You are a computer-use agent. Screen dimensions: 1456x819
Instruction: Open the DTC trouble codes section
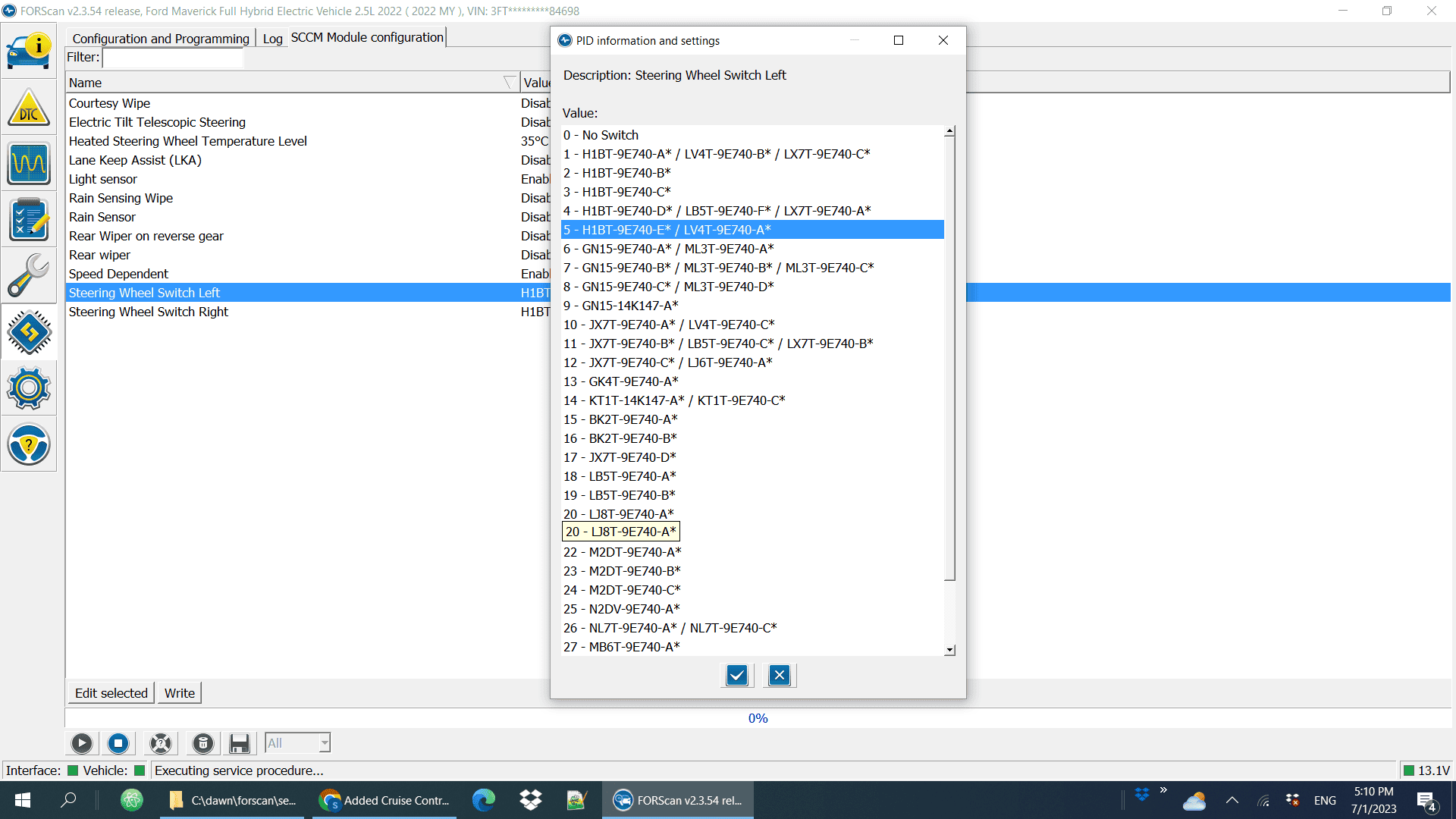point(29,107)
